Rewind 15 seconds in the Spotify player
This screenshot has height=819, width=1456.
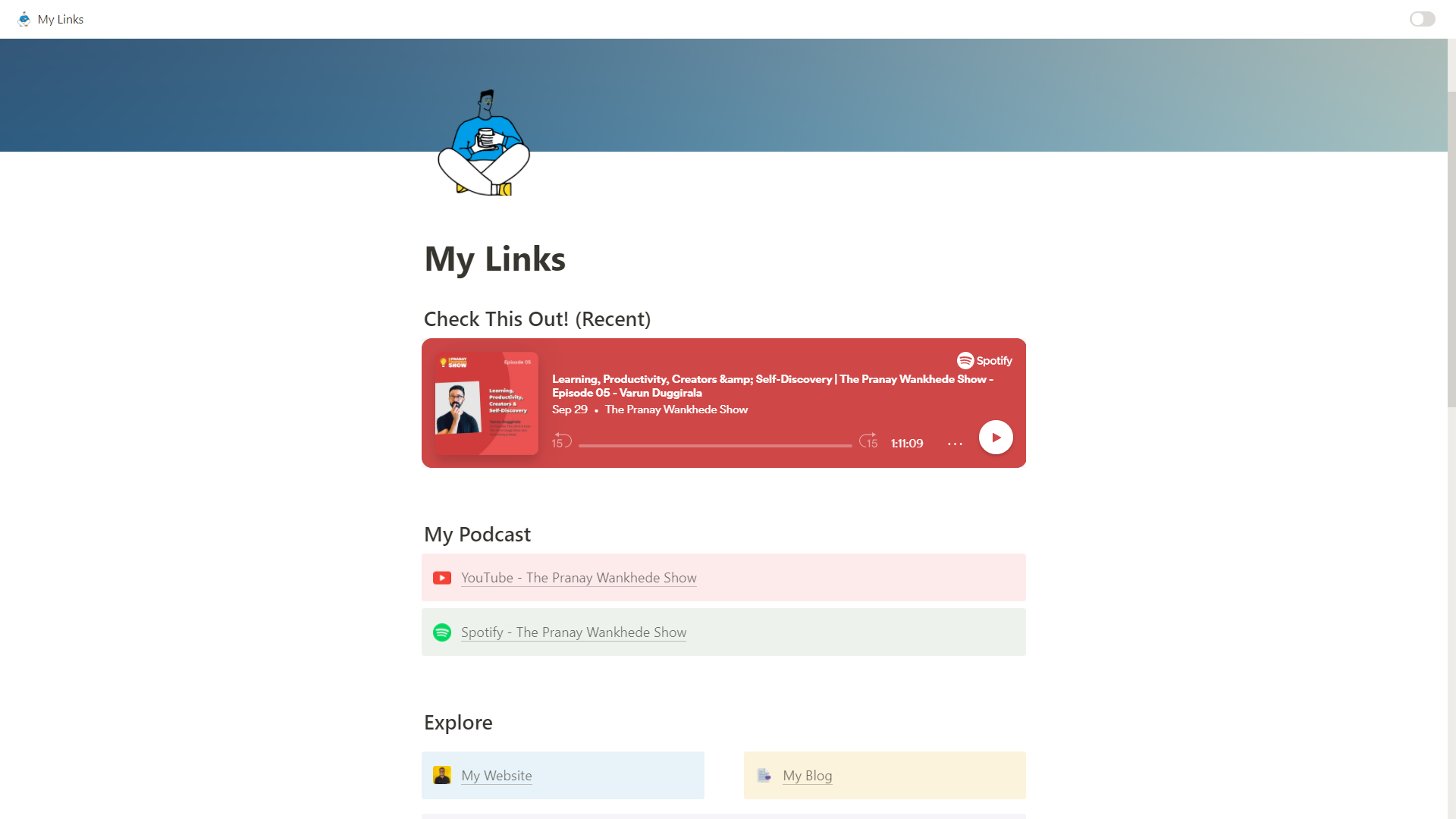(561, 442)
